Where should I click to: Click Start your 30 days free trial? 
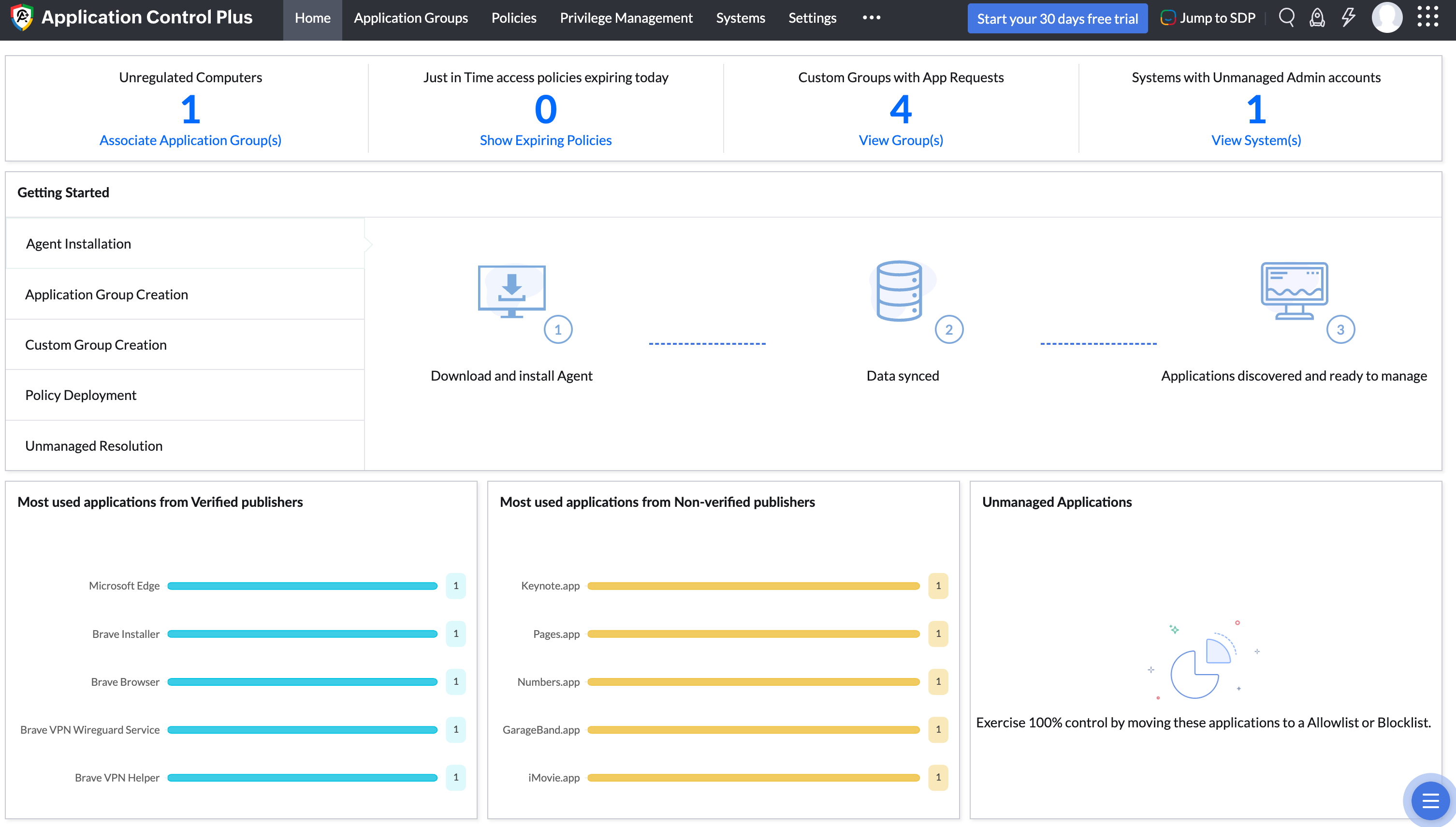(1058, 19)
